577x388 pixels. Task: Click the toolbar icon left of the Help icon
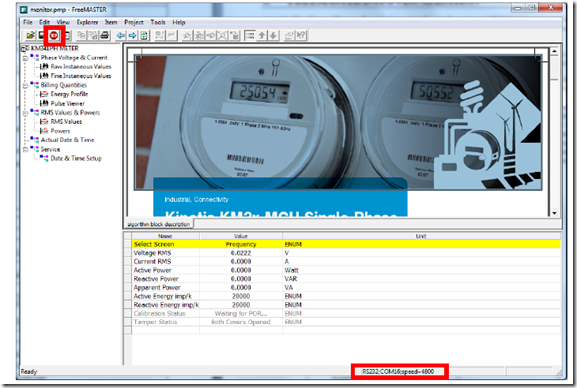[289, 36]
